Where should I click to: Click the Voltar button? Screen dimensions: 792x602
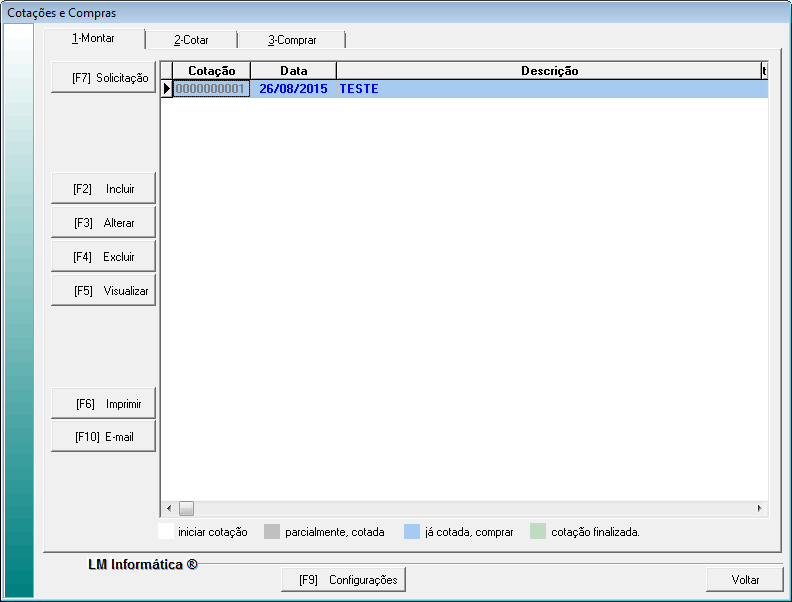[745, 580]
